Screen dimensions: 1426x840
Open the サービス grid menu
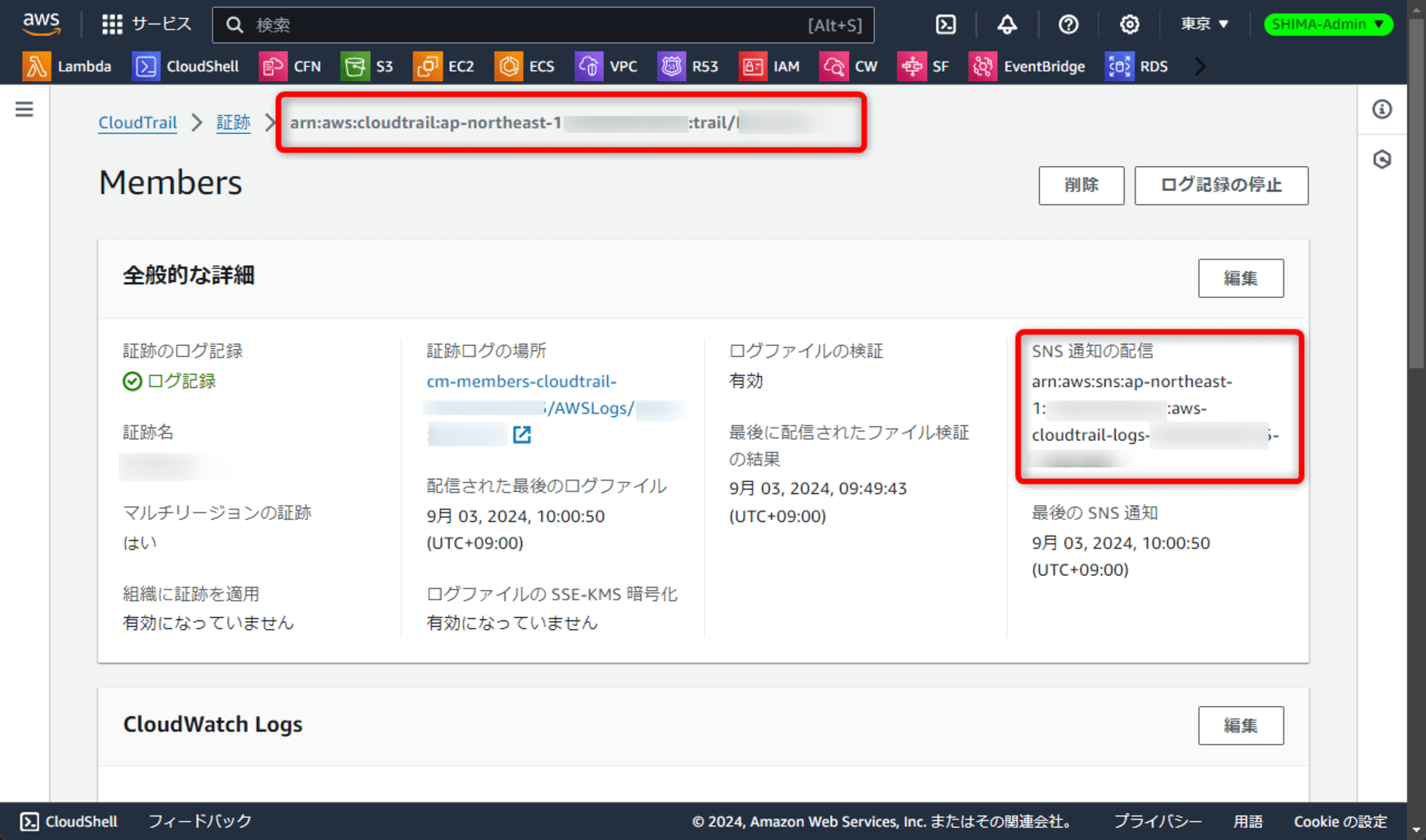(147, 24)
